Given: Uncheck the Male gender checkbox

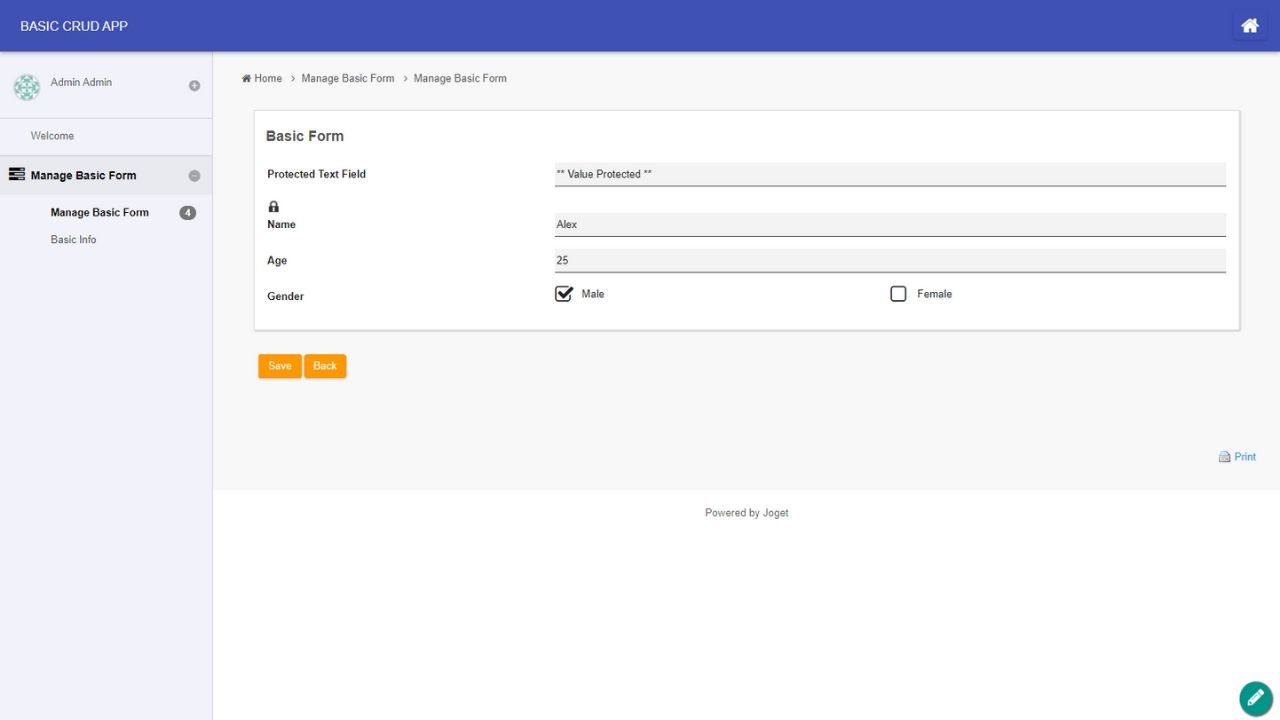Looking at the screenshot, I should click(563, 294).
